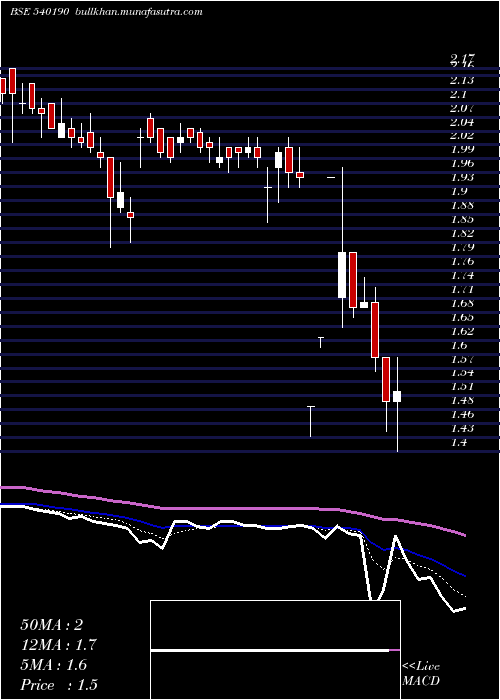
Task: Select the 1.6 price level label
Action: point(459,345)
